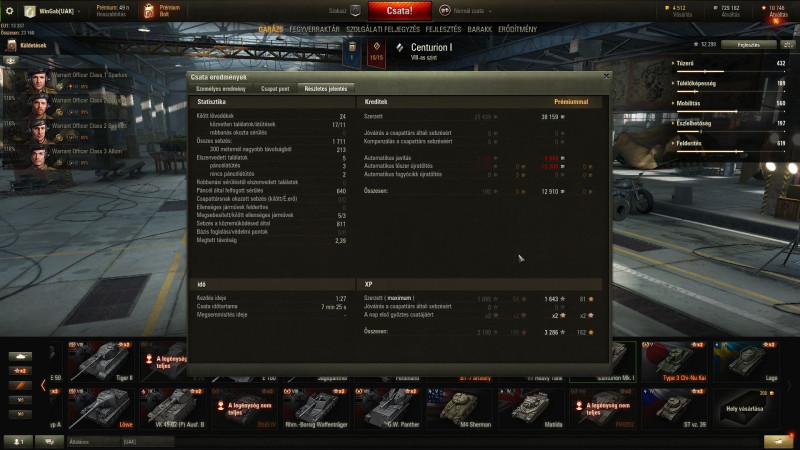Click the Prémium Bolt shop icon
The width and height of the screenshot is (800, 450).
(148, 11)
